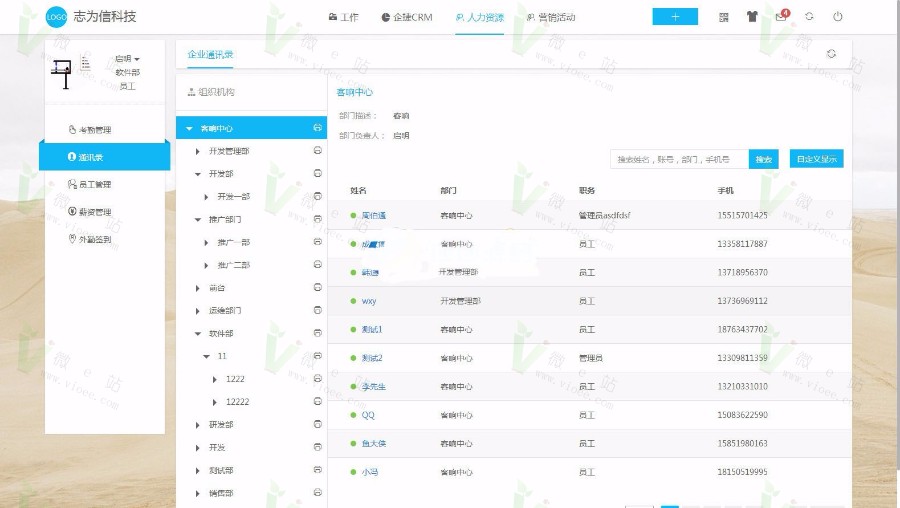Click the power logout icon

837,17
